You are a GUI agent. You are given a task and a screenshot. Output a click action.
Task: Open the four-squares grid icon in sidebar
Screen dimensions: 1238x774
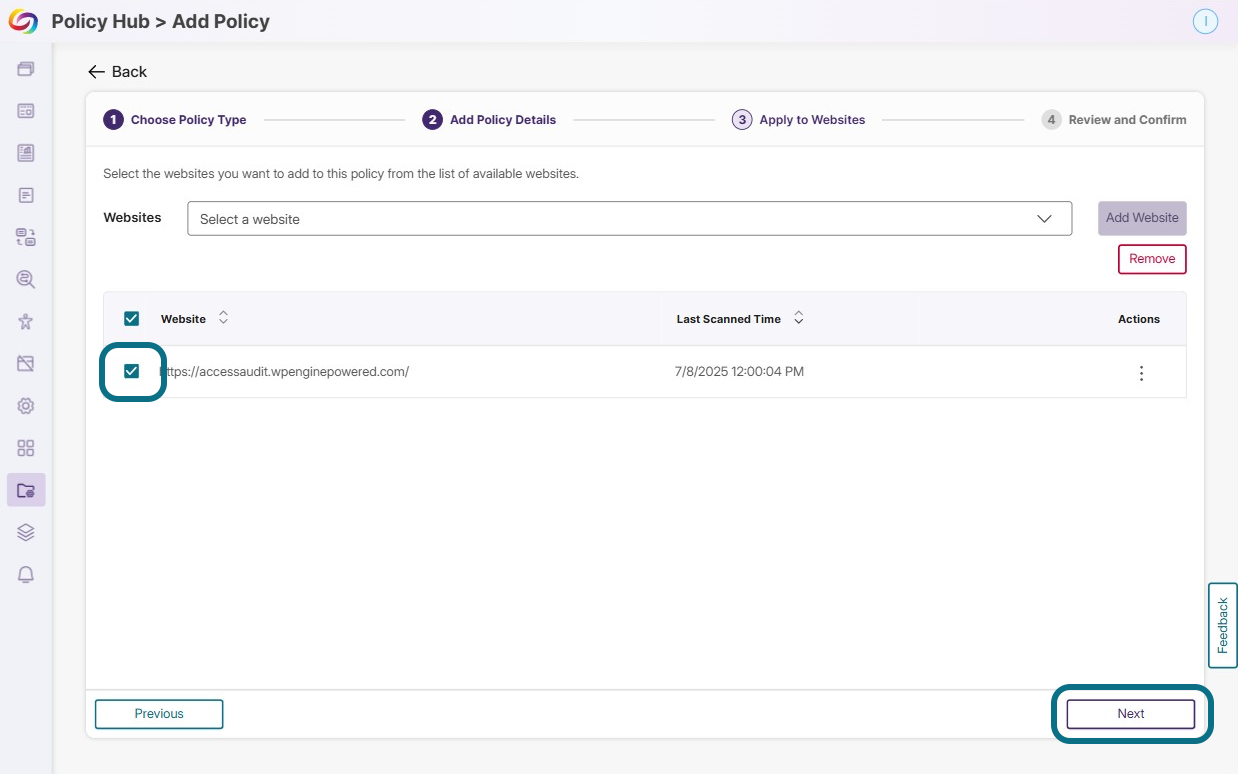tap(26, 448)
